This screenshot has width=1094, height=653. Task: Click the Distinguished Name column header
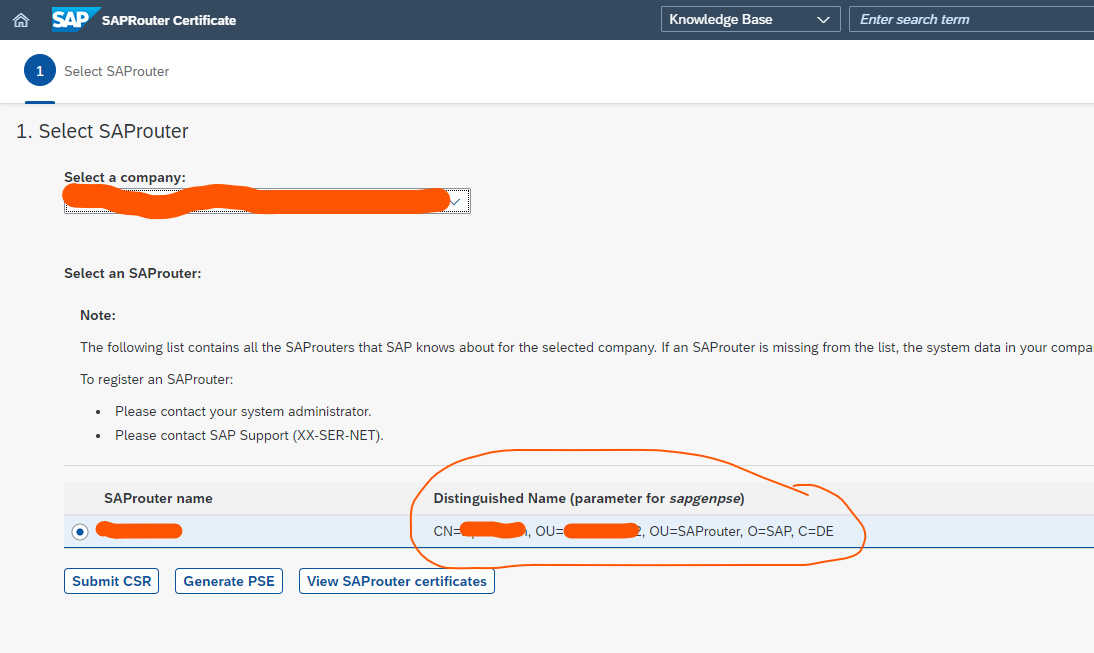tap(589, 498)
